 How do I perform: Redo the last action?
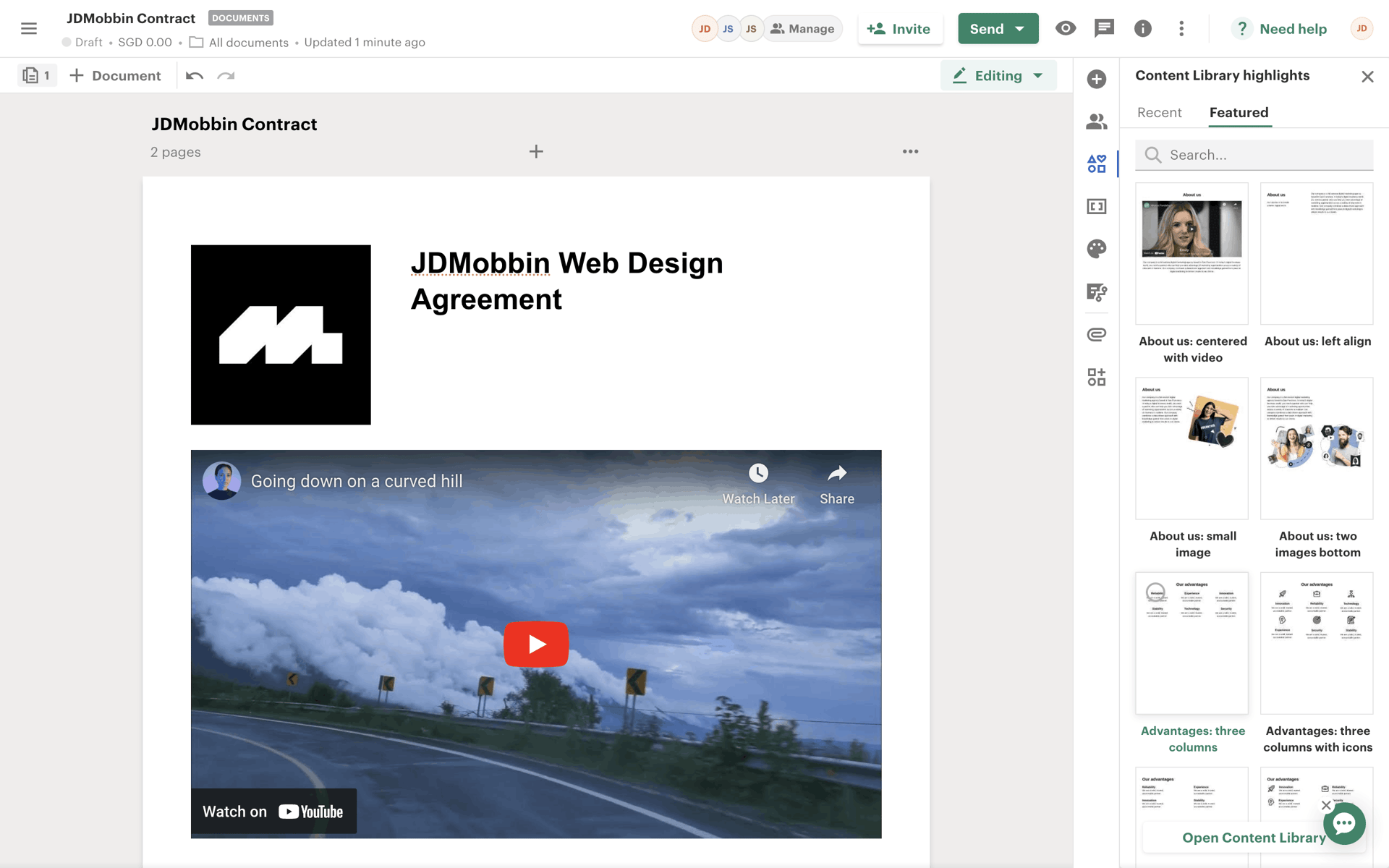click(x=226, y=75)
